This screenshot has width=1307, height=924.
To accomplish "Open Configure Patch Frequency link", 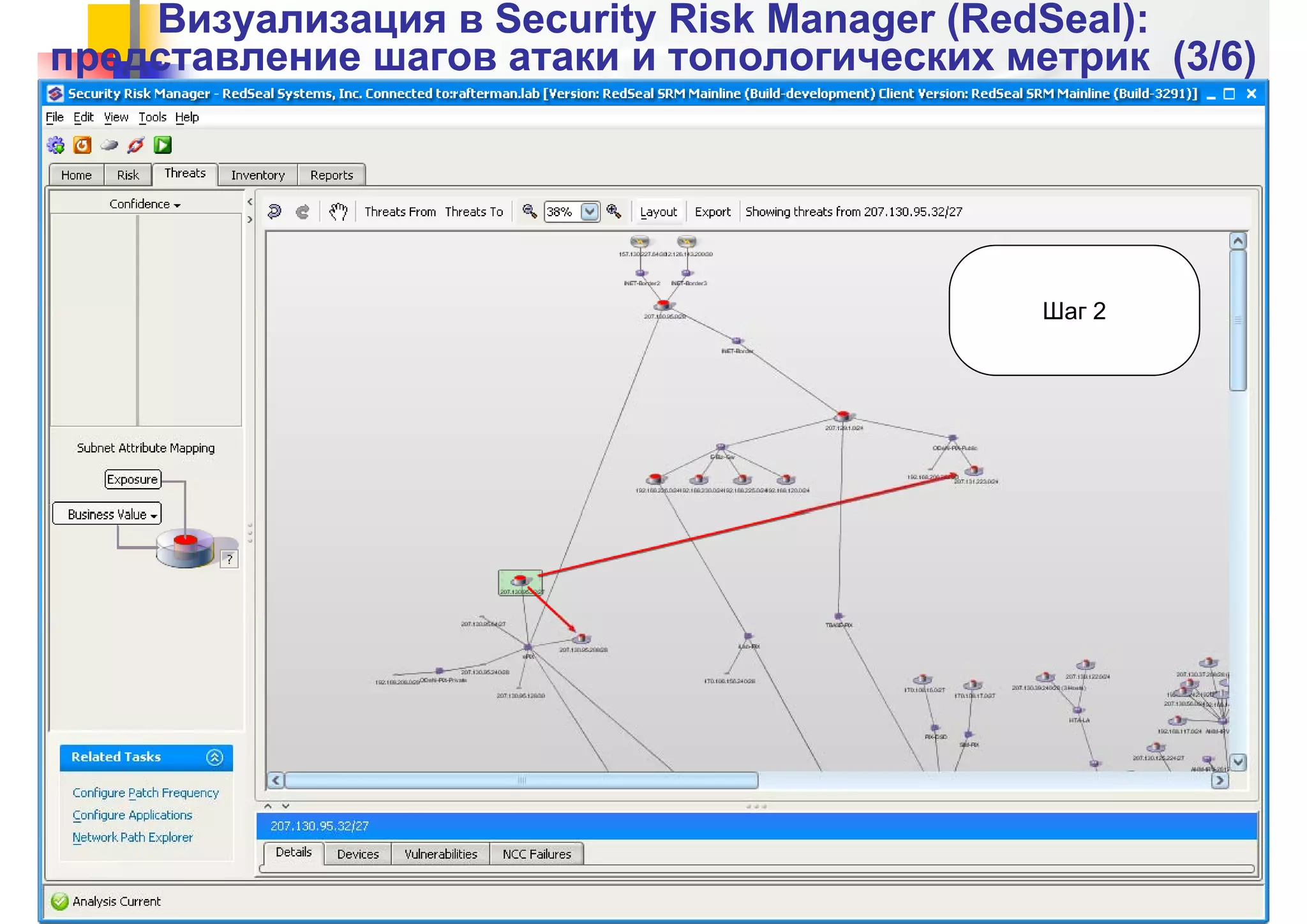I will 146,793.
